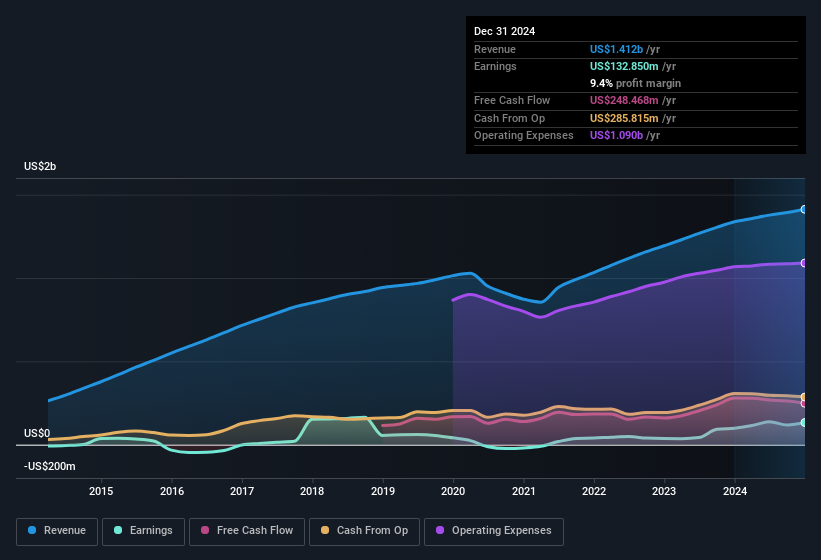
Task: Click the -US$200m y-axis label
Action: [x=50, y=466]
